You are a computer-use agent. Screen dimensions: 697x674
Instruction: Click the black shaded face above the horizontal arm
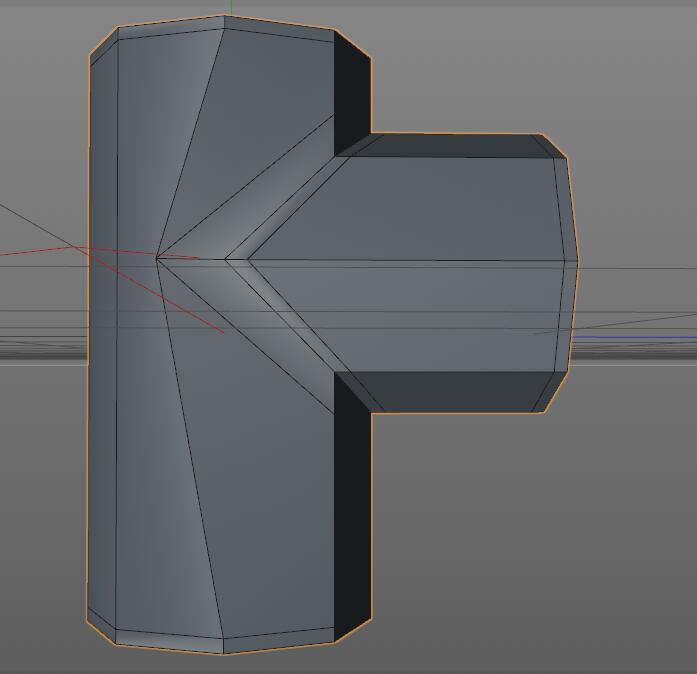(352, 91)
